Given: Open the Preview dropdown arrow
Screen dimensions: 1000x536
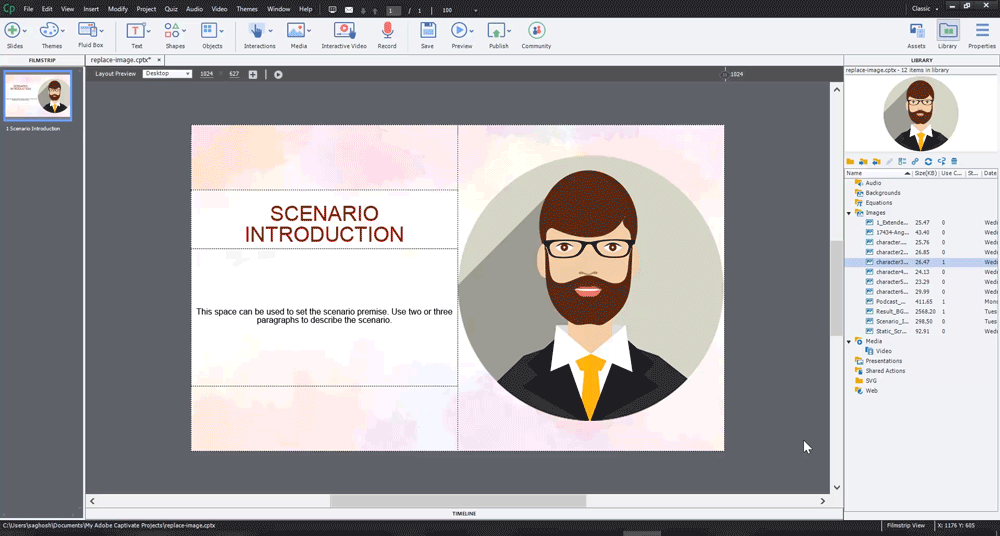Looking at the screenshot, I should tap(471, 31).
